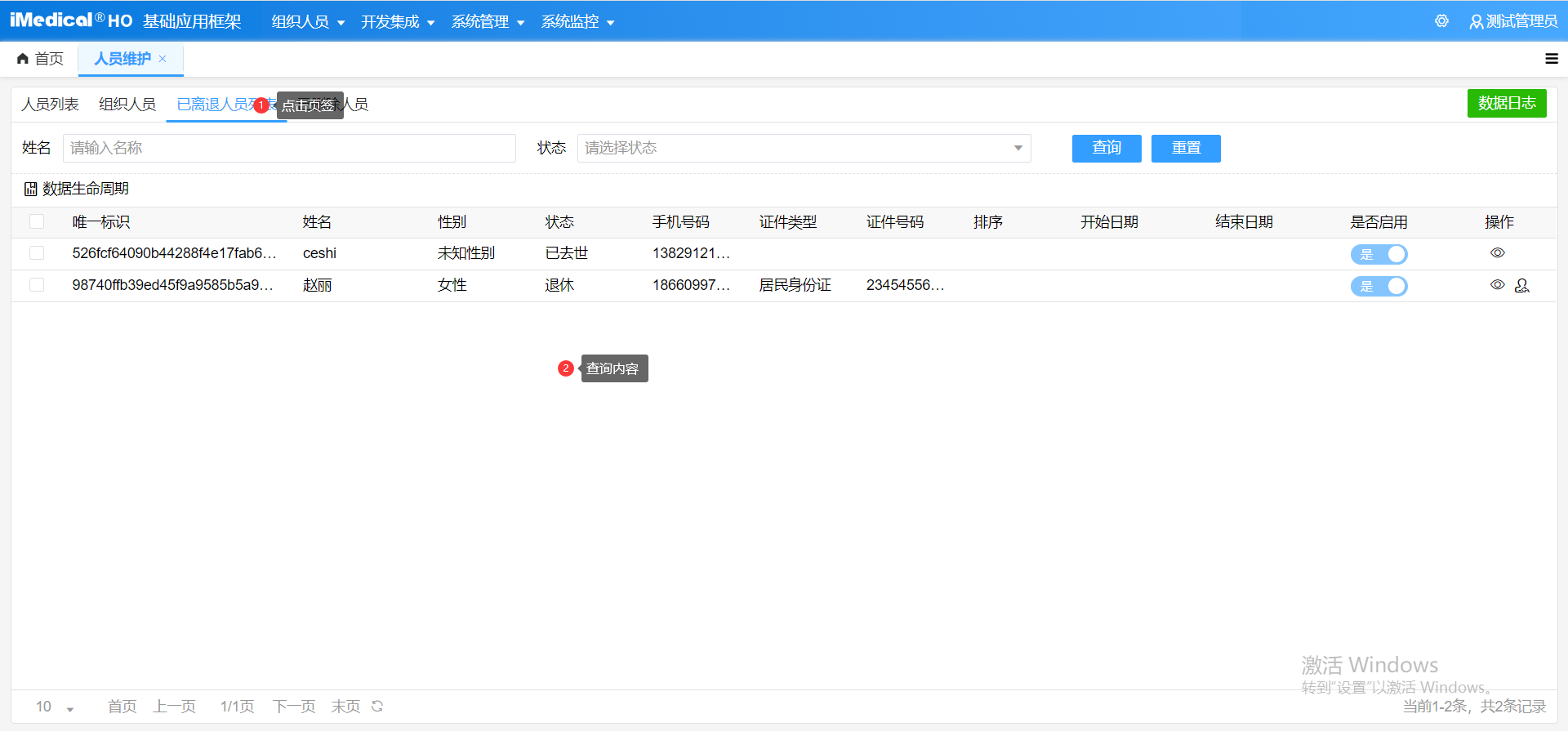Screen dimensions: 1568x736
Task: Click the 排序 column header
Action: [x=988, y=222]
